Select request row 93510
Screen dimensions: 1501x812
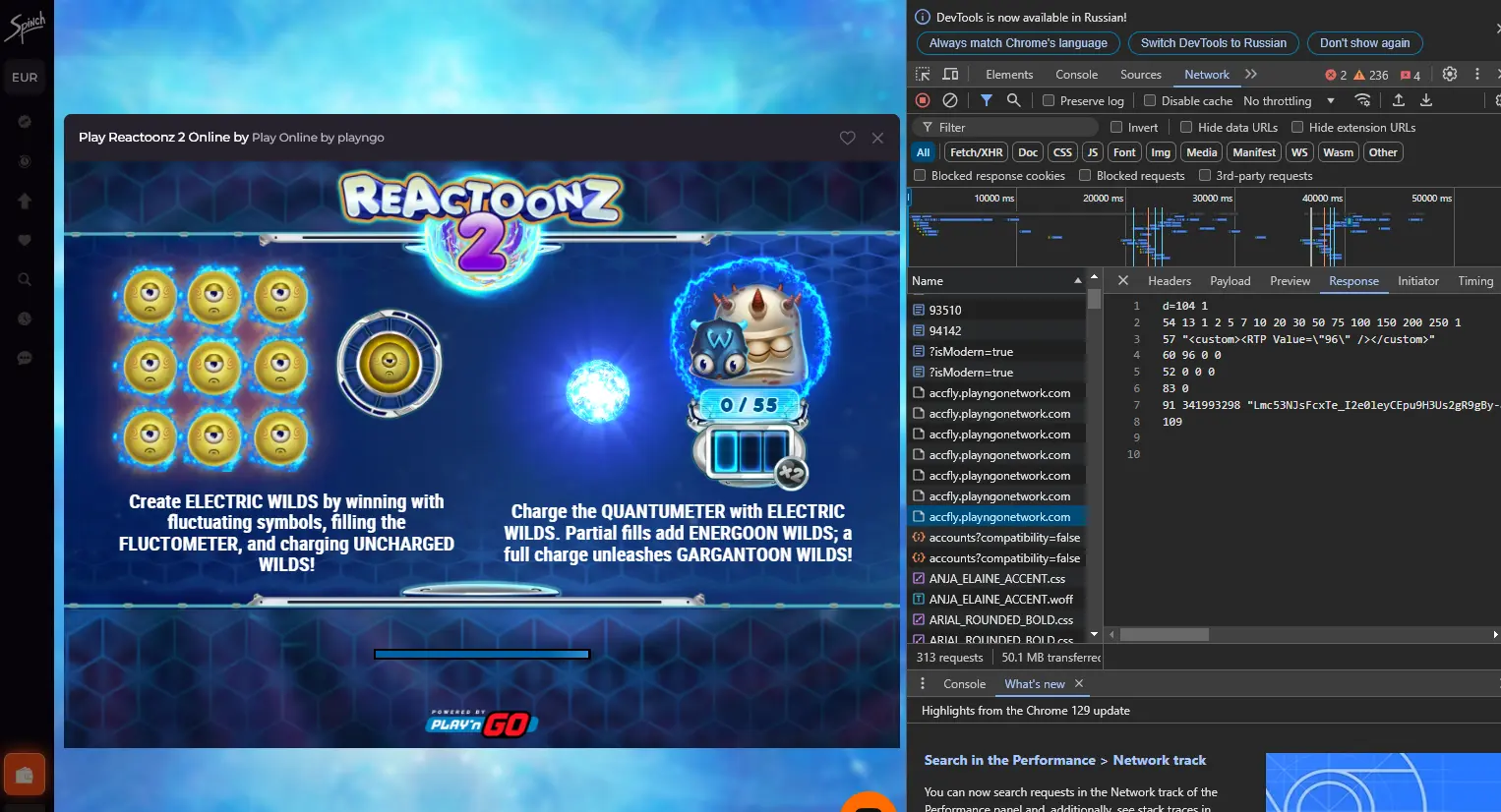click(996, 310)
